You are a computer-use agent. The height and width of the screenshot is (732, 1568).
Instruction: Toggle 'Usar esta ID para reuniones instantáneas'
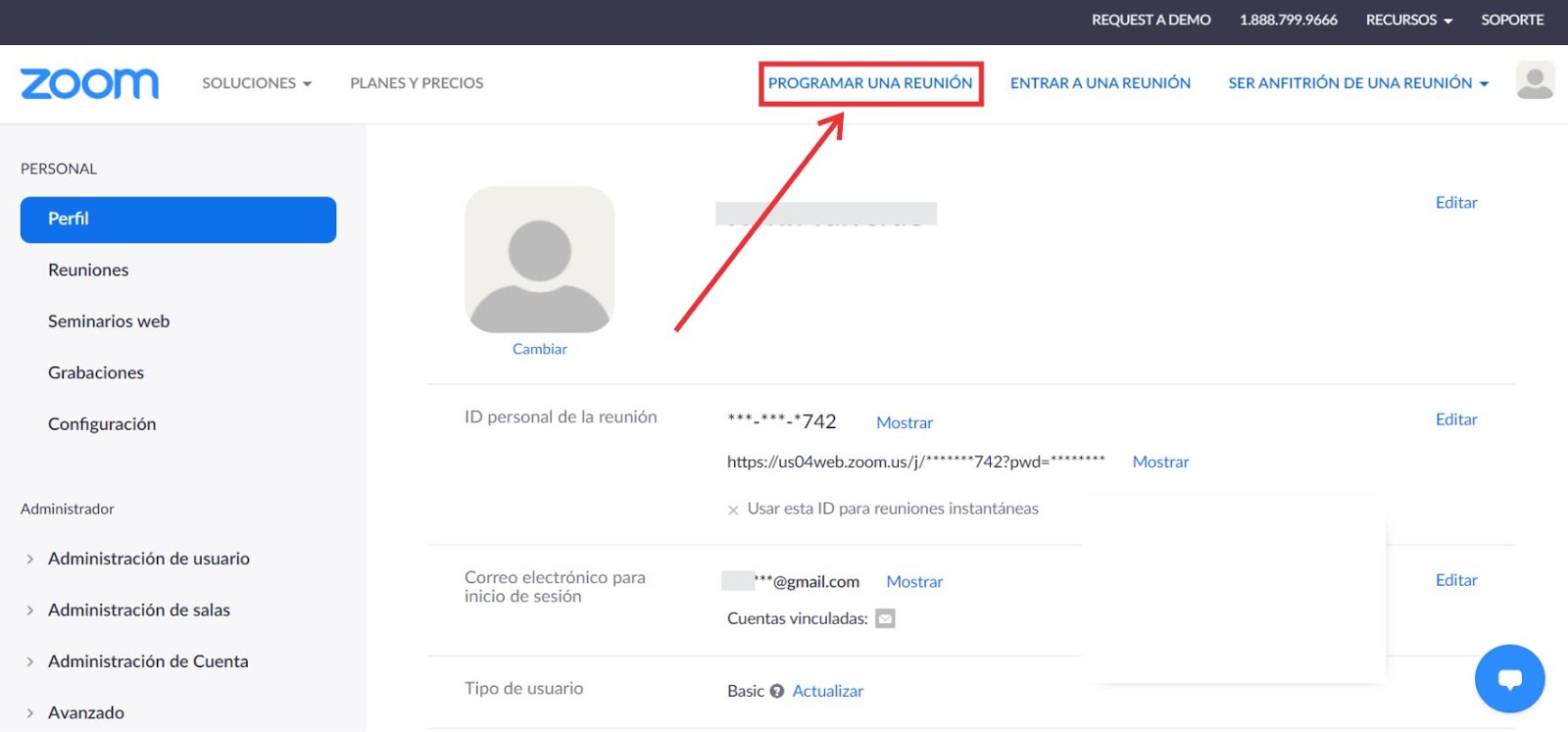pyautogui.click(x=733, y=510)
